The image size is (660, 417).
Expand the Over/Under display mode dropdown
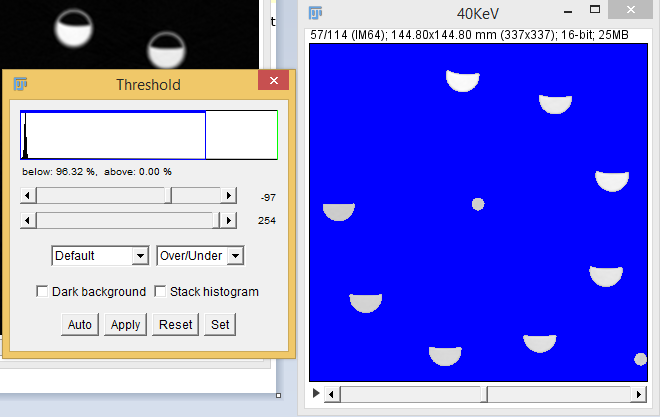(200, 256)
